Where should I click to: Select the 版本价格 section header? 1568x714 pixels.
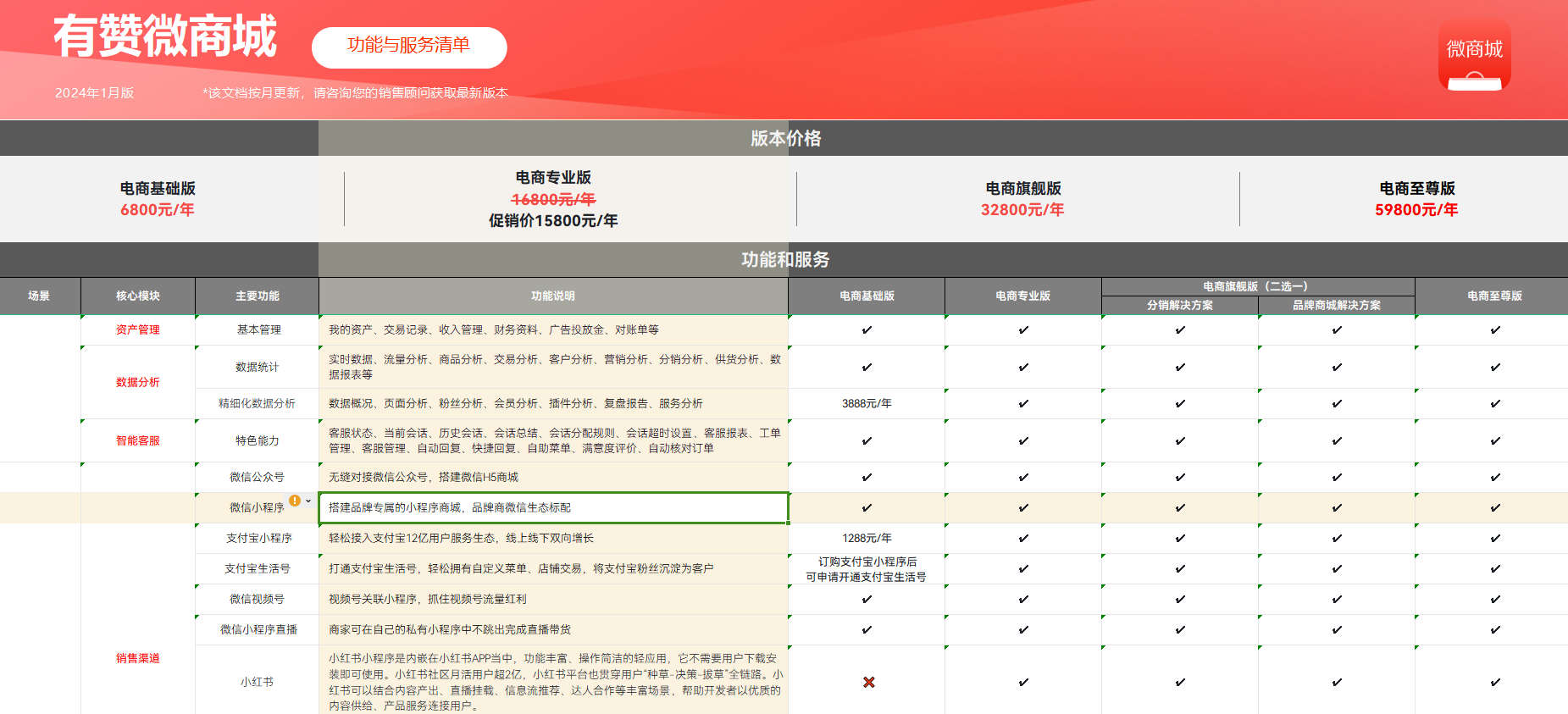[785, 138]
